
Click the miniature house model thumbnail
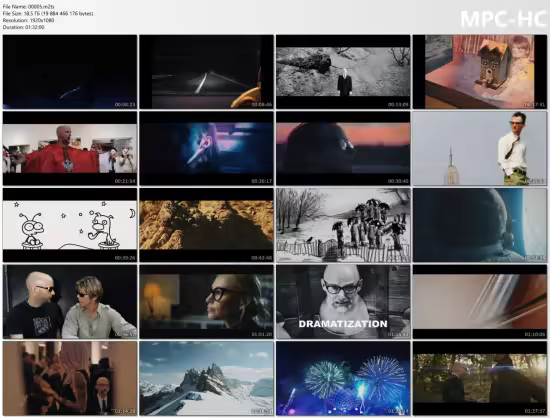tap(480, 72)
